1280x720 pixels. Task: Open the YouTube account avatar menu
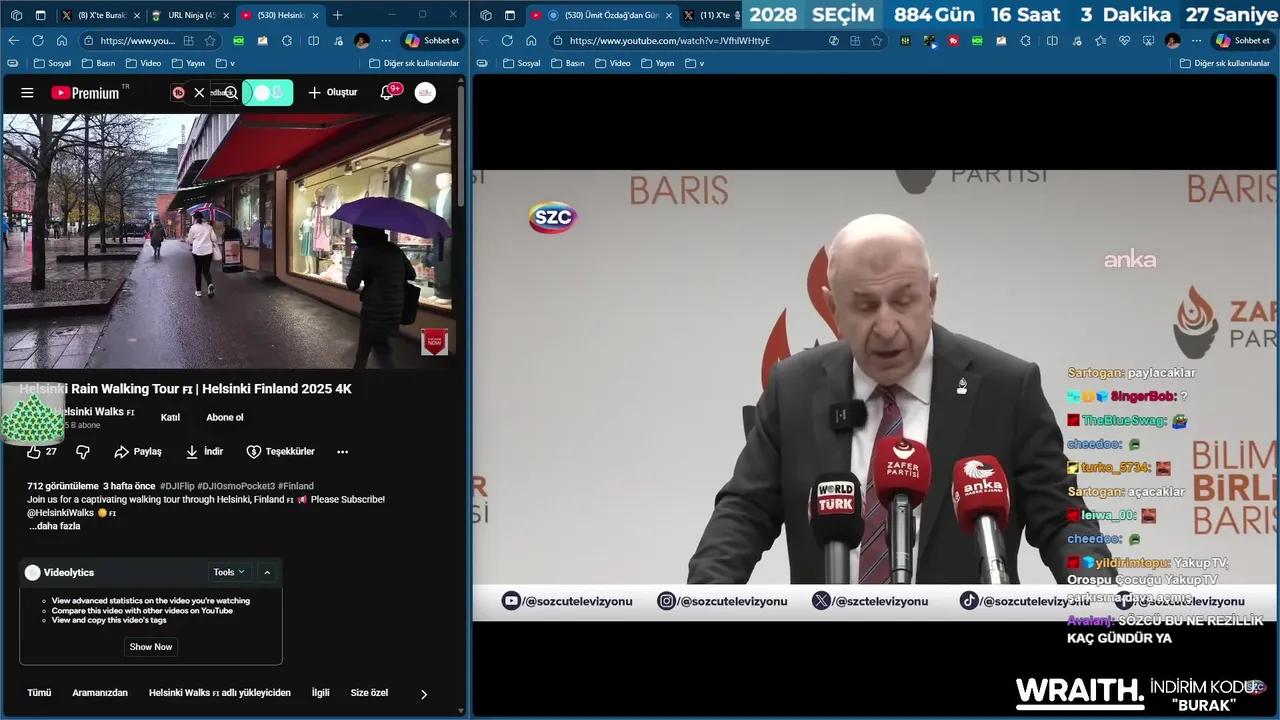[x=426, y=92]
